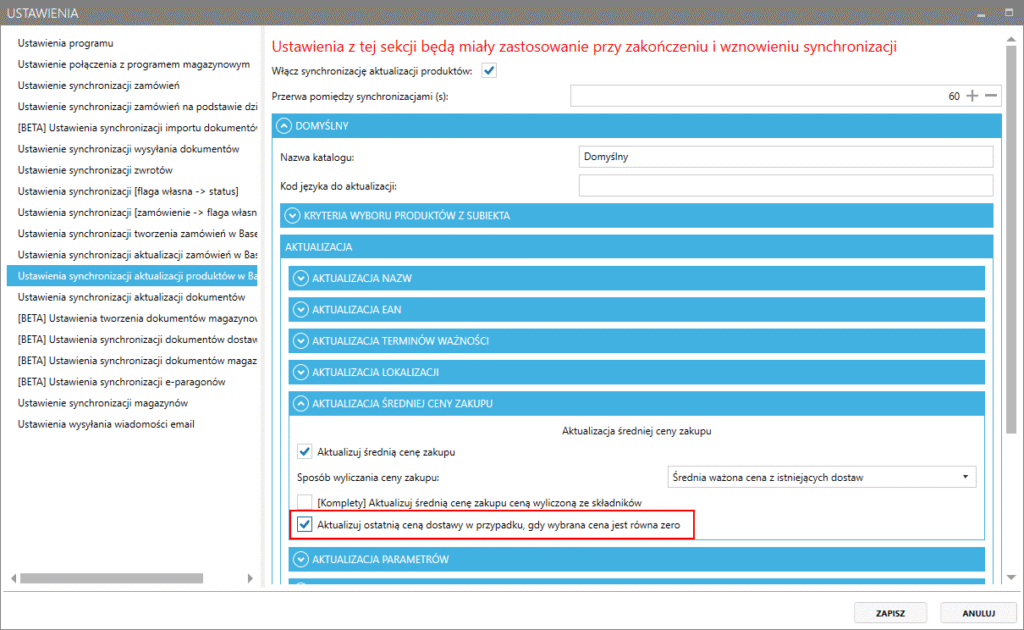1024x630 pixels.
Task: Expand KRYTERIA WYBORU PRODUKTÓW Z SUBIEKTA section
Action: pyautogui.click(x=293, y=215)
